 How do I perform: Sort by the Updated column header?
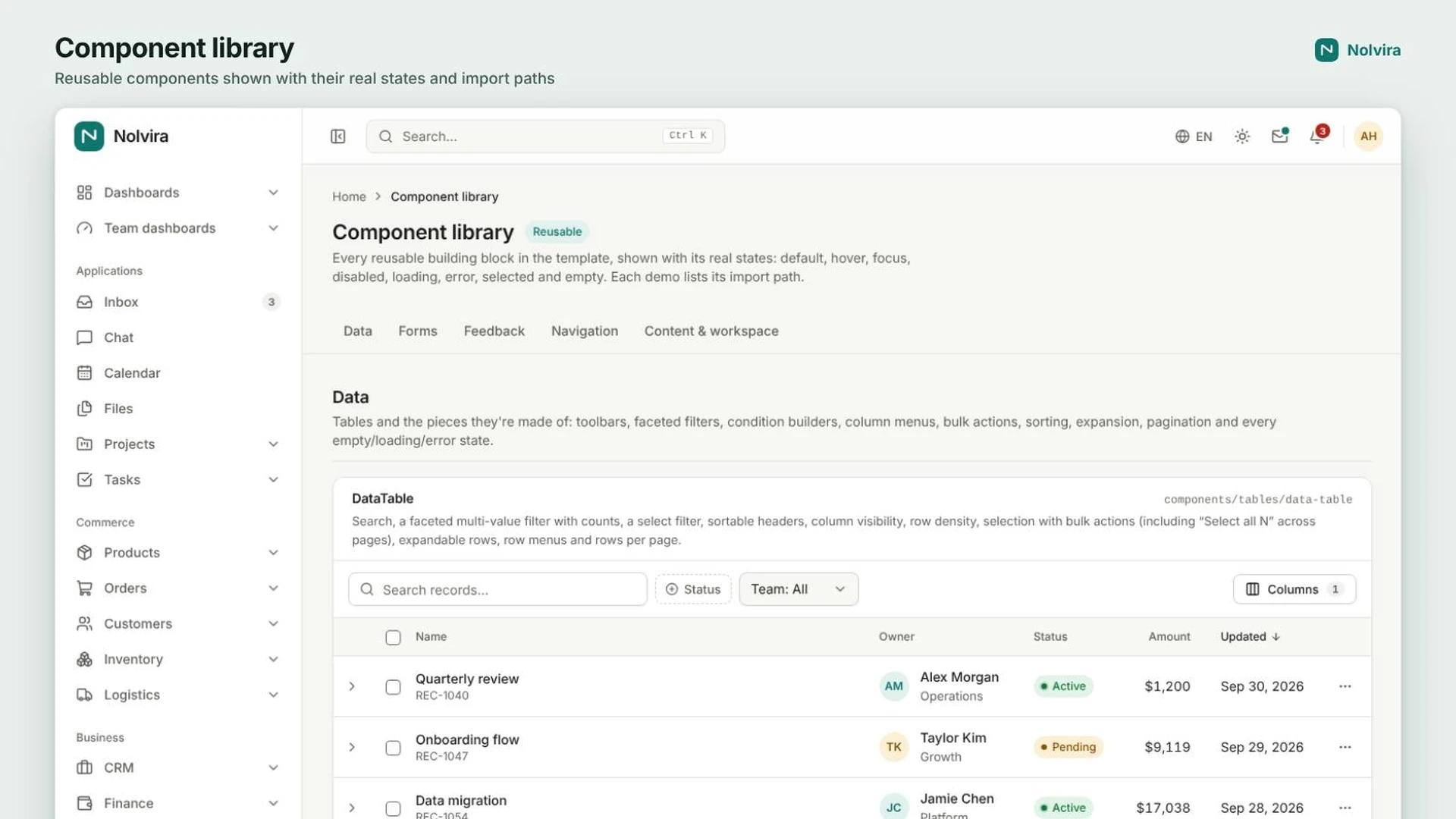click(x=1250, y=637)
